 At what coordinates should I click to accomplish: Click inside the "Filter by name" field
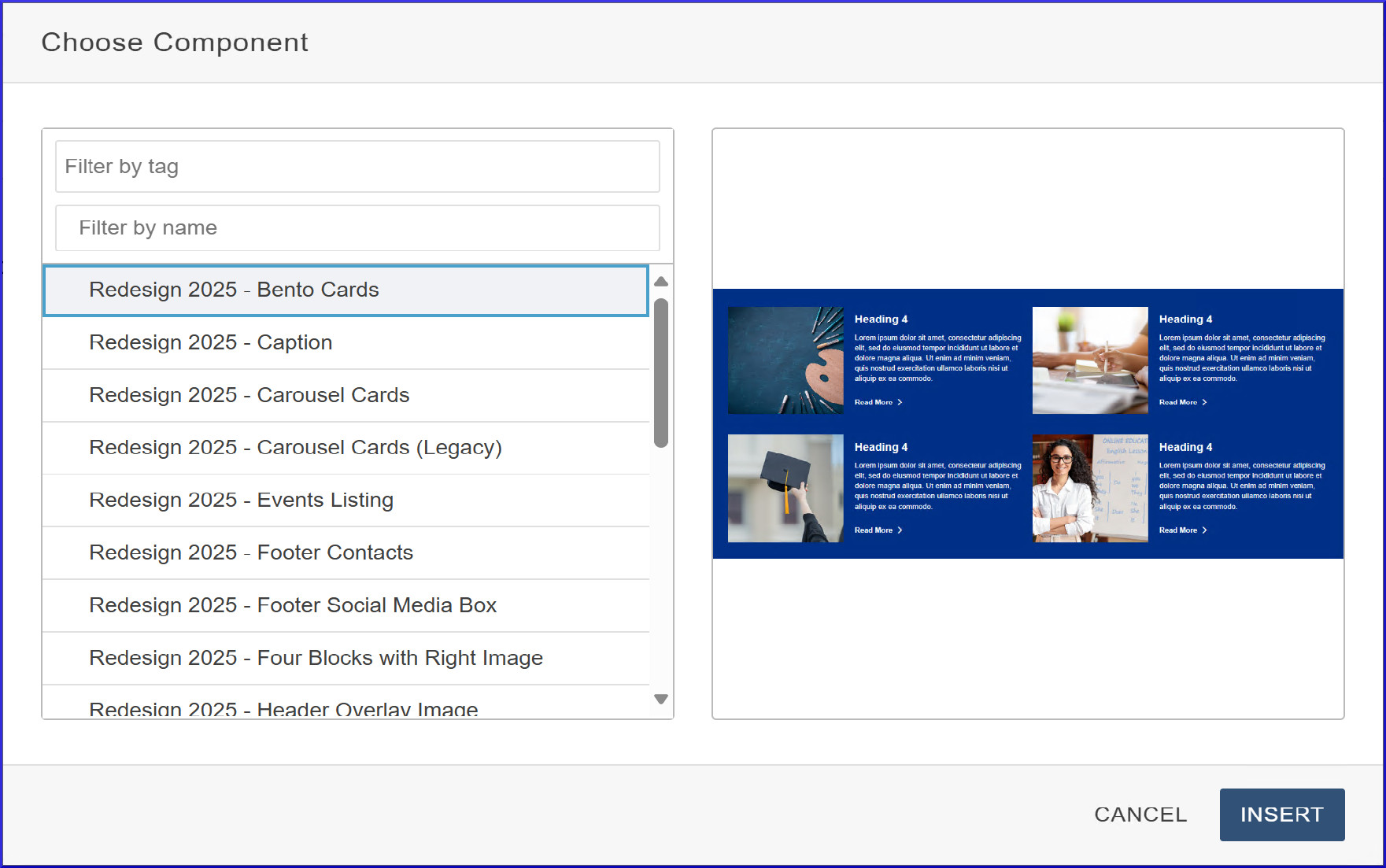pos(357,228)
